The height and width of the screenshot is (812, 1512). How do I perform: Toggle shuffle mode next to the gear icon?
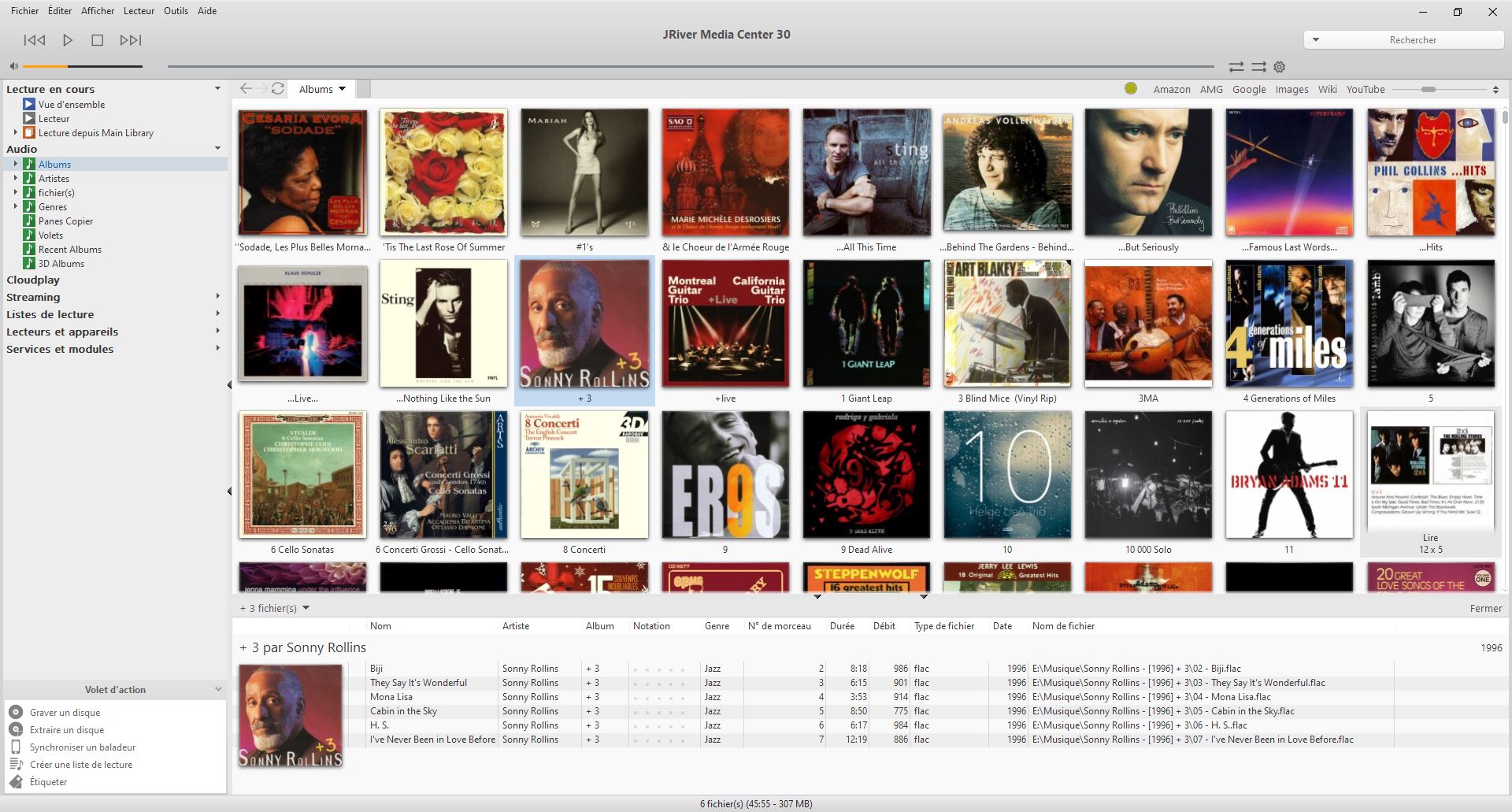(x=1258, y=67)
